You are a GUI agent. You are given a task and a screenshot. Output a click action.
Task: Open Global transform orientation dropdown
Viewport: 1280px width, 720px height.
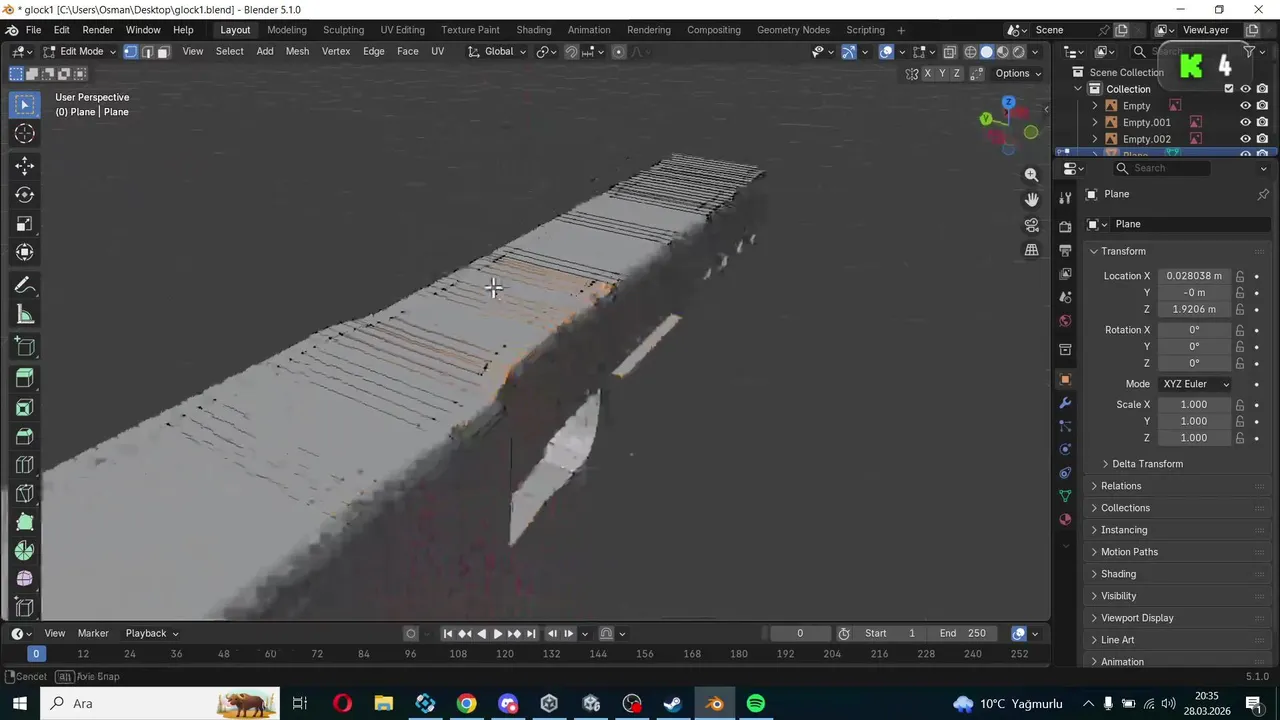tap(497, 52)
